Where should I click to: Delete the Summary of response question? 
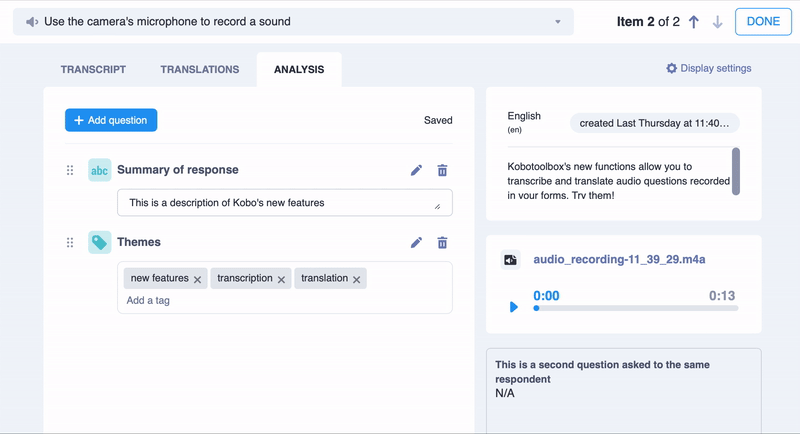click(x=442, y=170)
